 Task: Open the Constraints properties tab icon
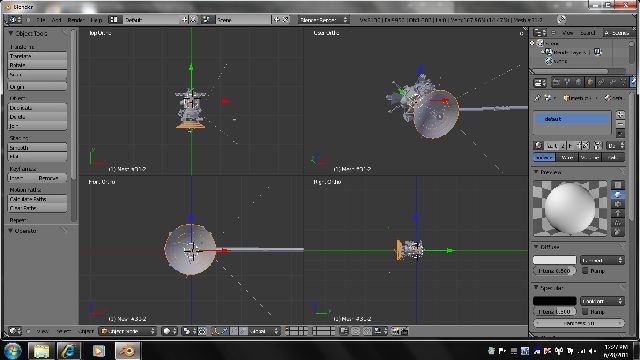[x=601, y=82]
